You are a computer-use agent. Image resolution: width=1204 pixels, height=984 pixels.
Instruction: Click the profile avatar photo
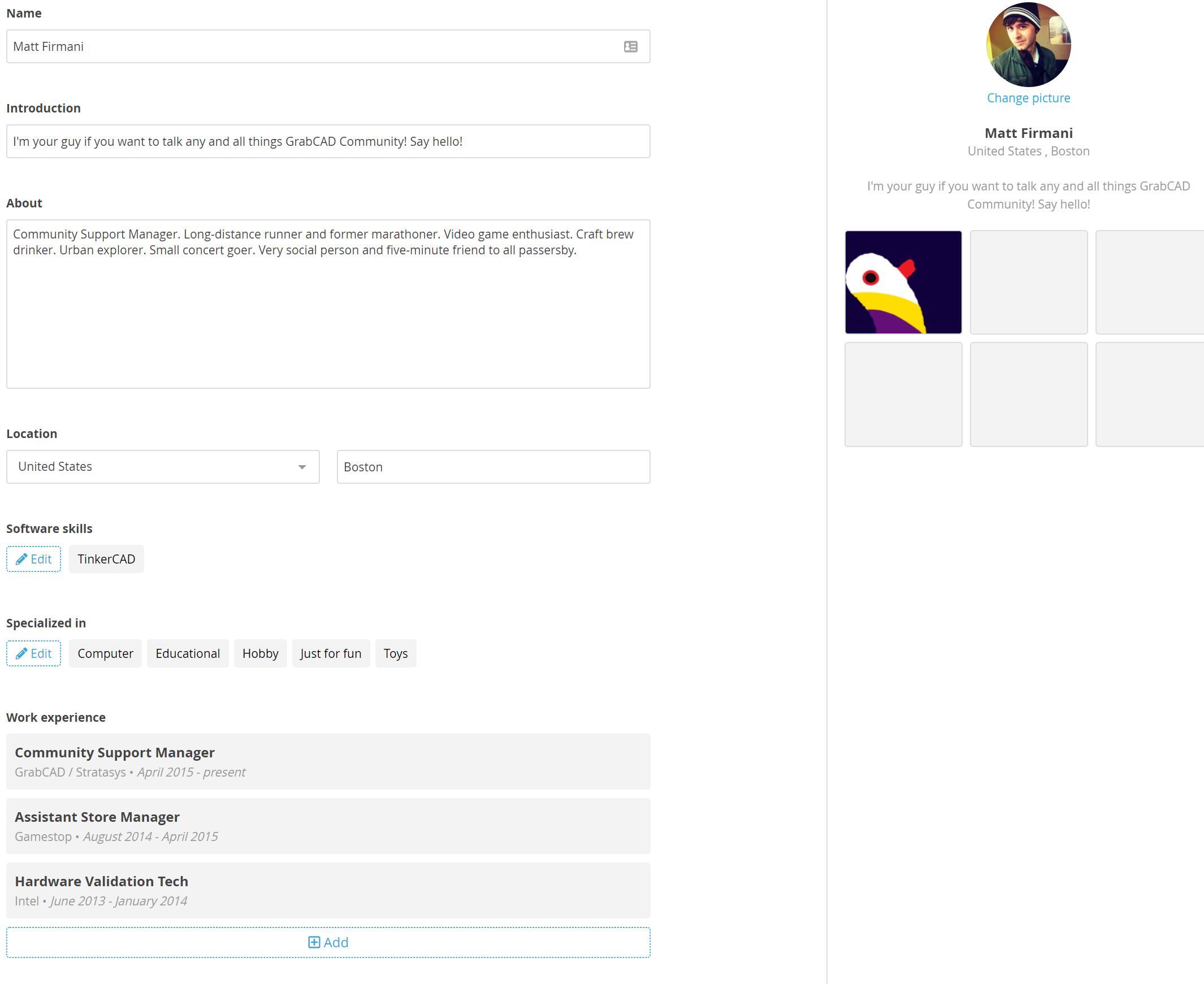(1028, 45)
